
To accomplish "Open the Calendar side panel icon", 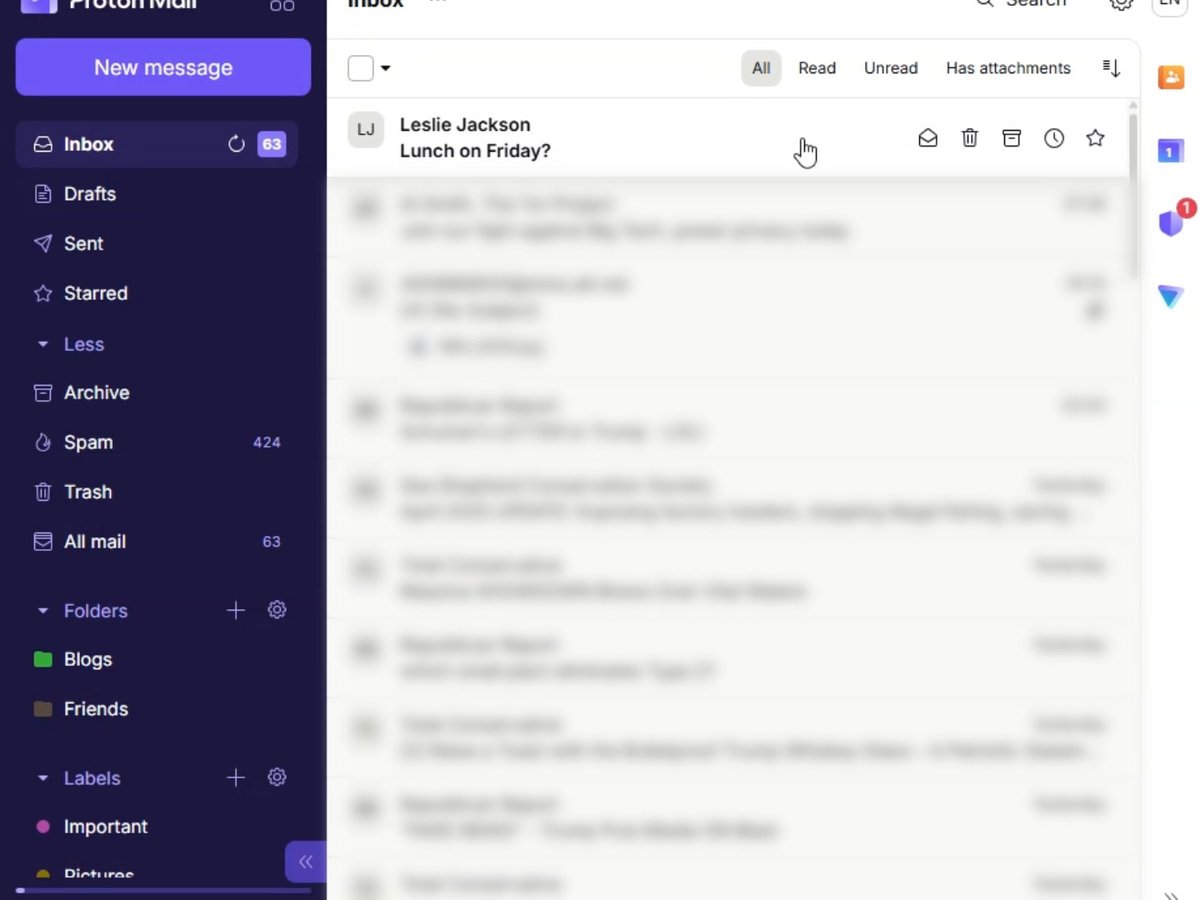I will point(1171,151).
